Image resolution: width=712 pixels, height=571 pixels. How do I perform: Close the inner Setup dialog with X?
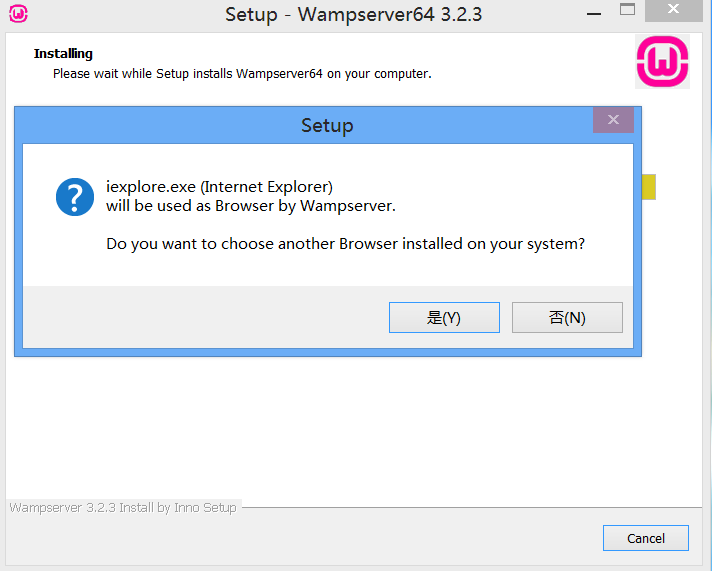[613, 120]
